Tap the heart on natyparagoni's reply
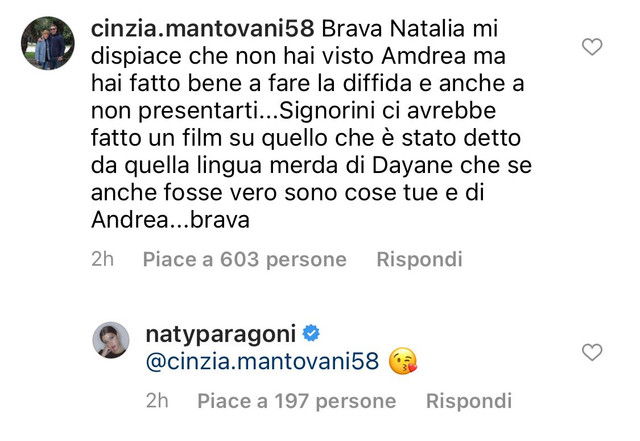Viewport: 640px width, 441px height. click(592, 352)
